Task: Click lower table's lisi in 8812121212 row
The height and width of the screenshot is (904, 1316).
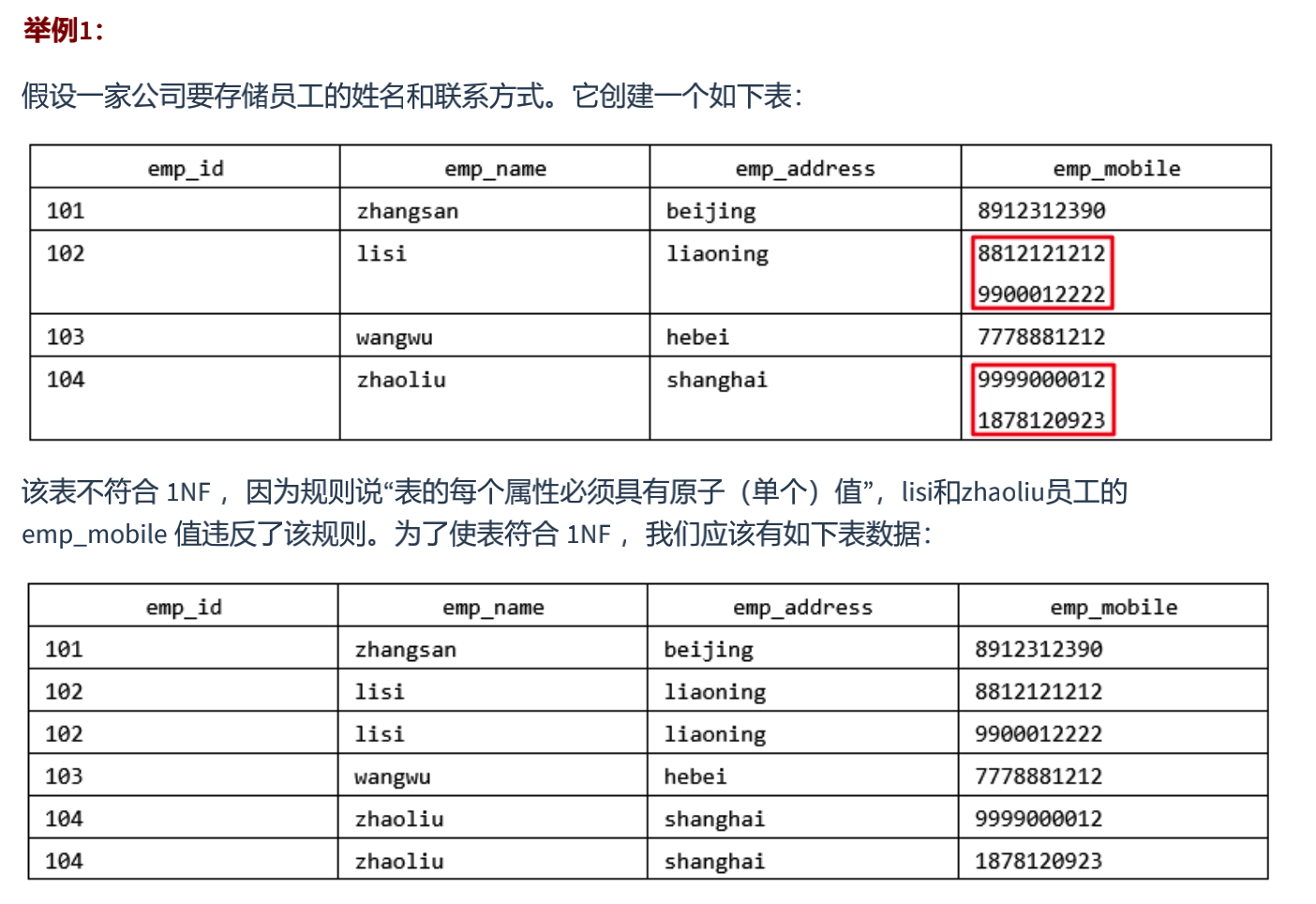Action: (x=380, y=692)
